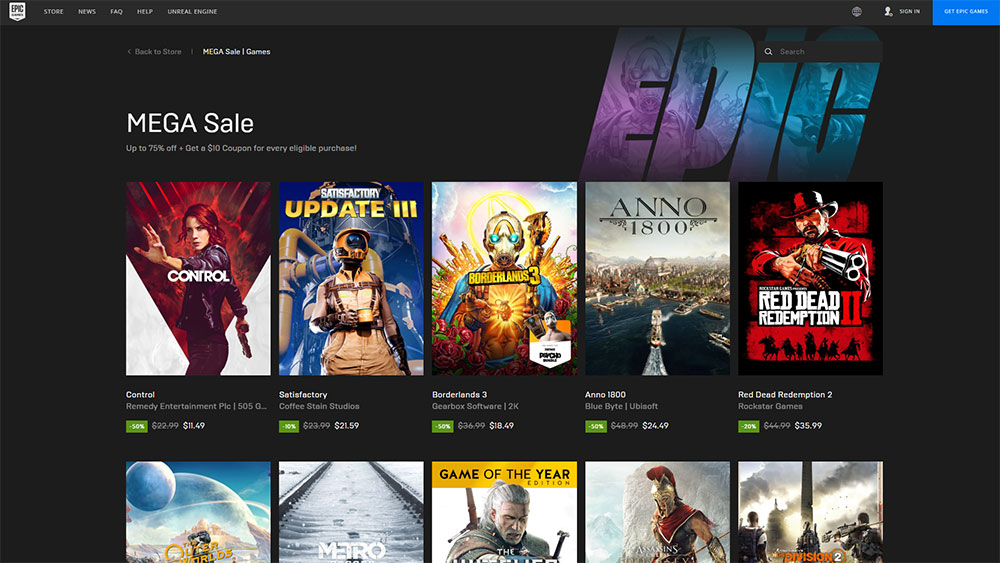Screen dimensions: 1000x563
Task: Open the Control game cover
Action: click(x=198, y=279)
